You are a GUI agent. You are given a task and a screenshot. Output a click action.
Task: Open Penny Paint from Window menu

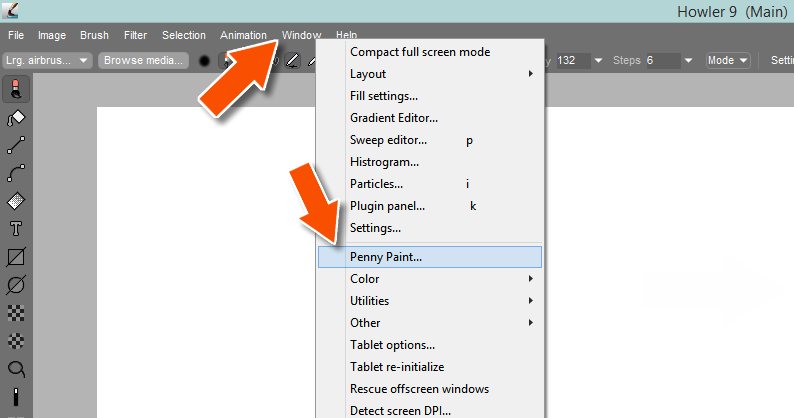(386, 257)
